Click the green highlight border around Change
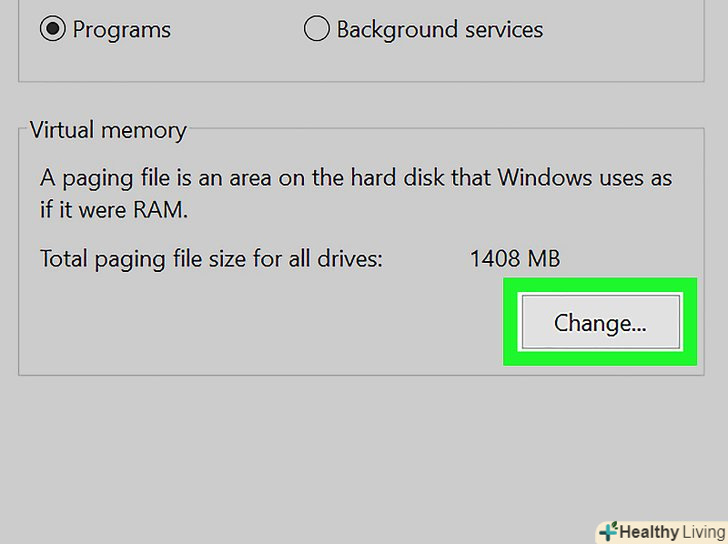This screenshot has height=544, width=728. click(512, 322)
